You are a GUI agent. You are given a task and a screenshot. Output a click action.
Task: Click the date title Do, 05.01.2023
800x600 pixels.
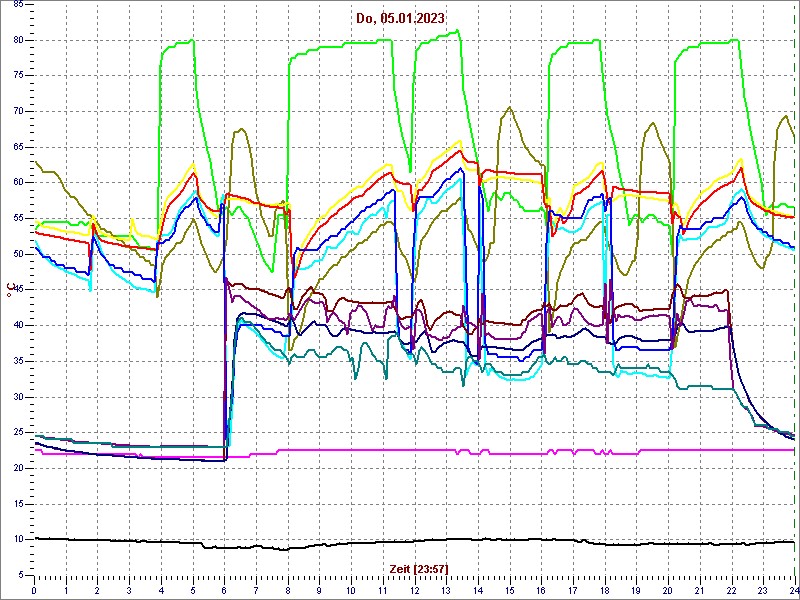(400, 18)
